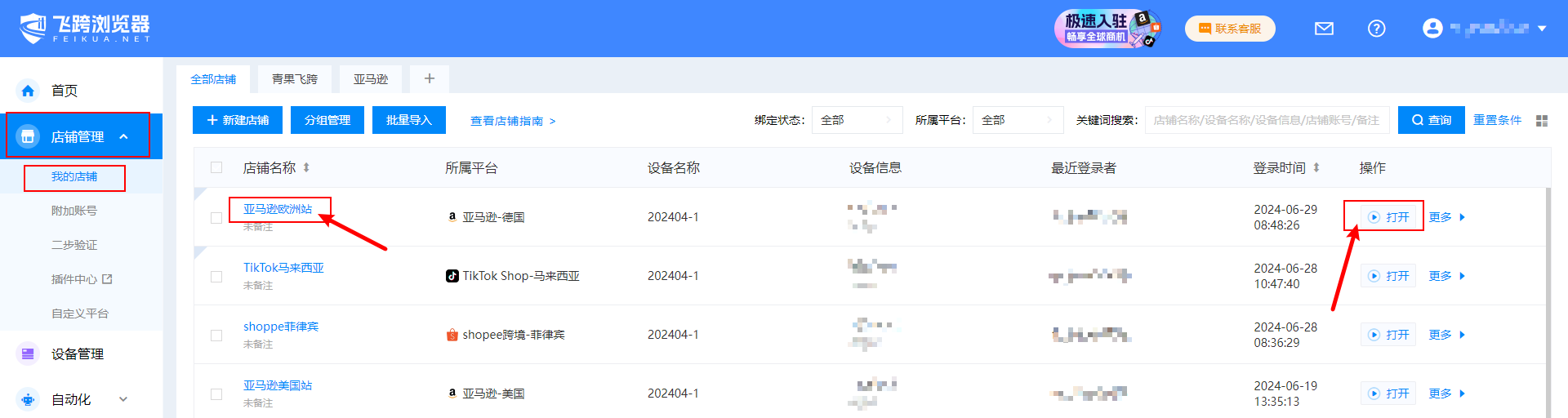Click the home icon beside 首页
This screenshot has height=418, width=1568.
click(x=28, y=91)
